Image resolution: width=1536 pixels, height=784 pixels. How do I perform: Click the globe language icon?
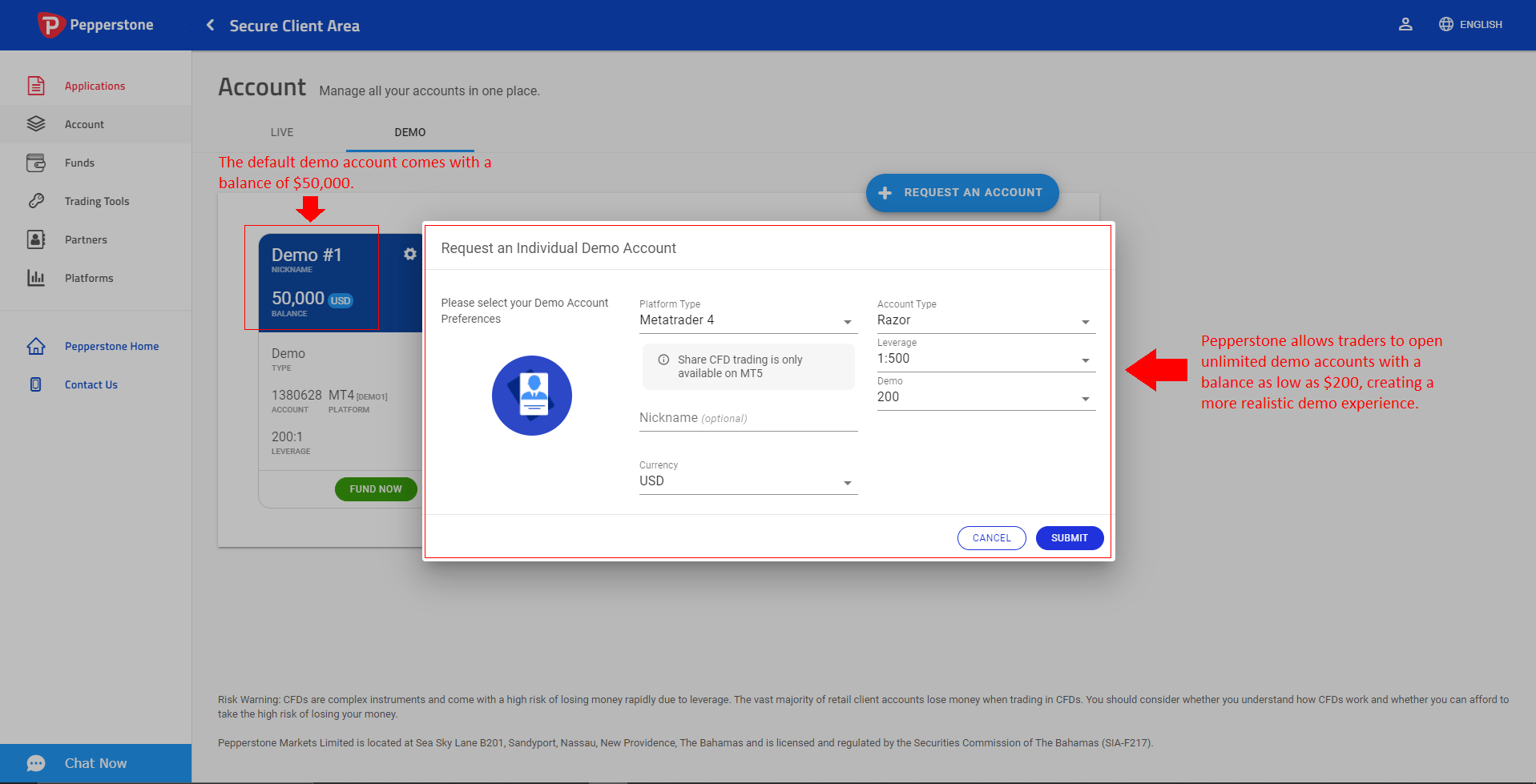pyautogui.click(x=1446, y=24)
